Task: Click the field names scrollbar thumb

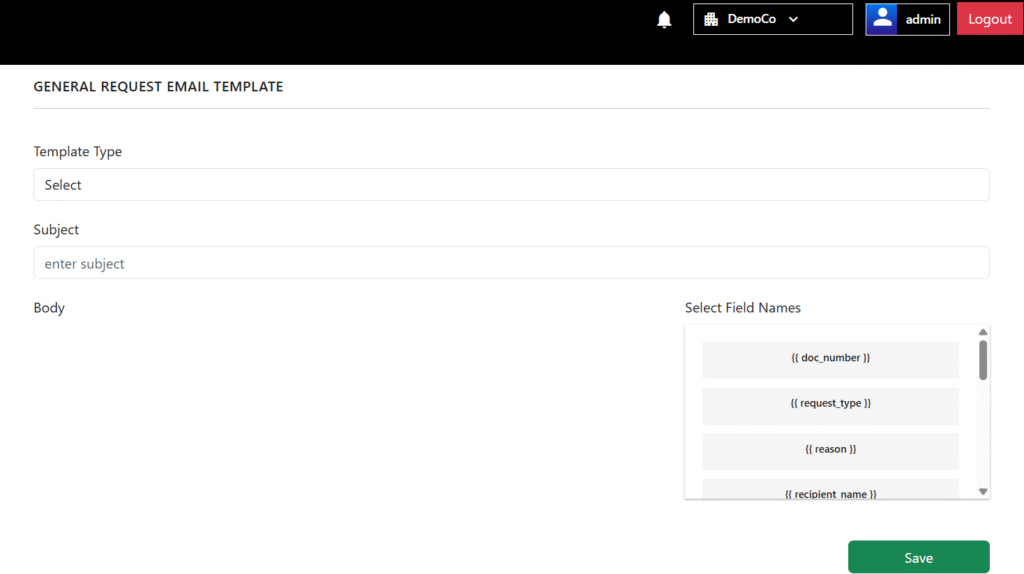Action: (x=983, y=360)
